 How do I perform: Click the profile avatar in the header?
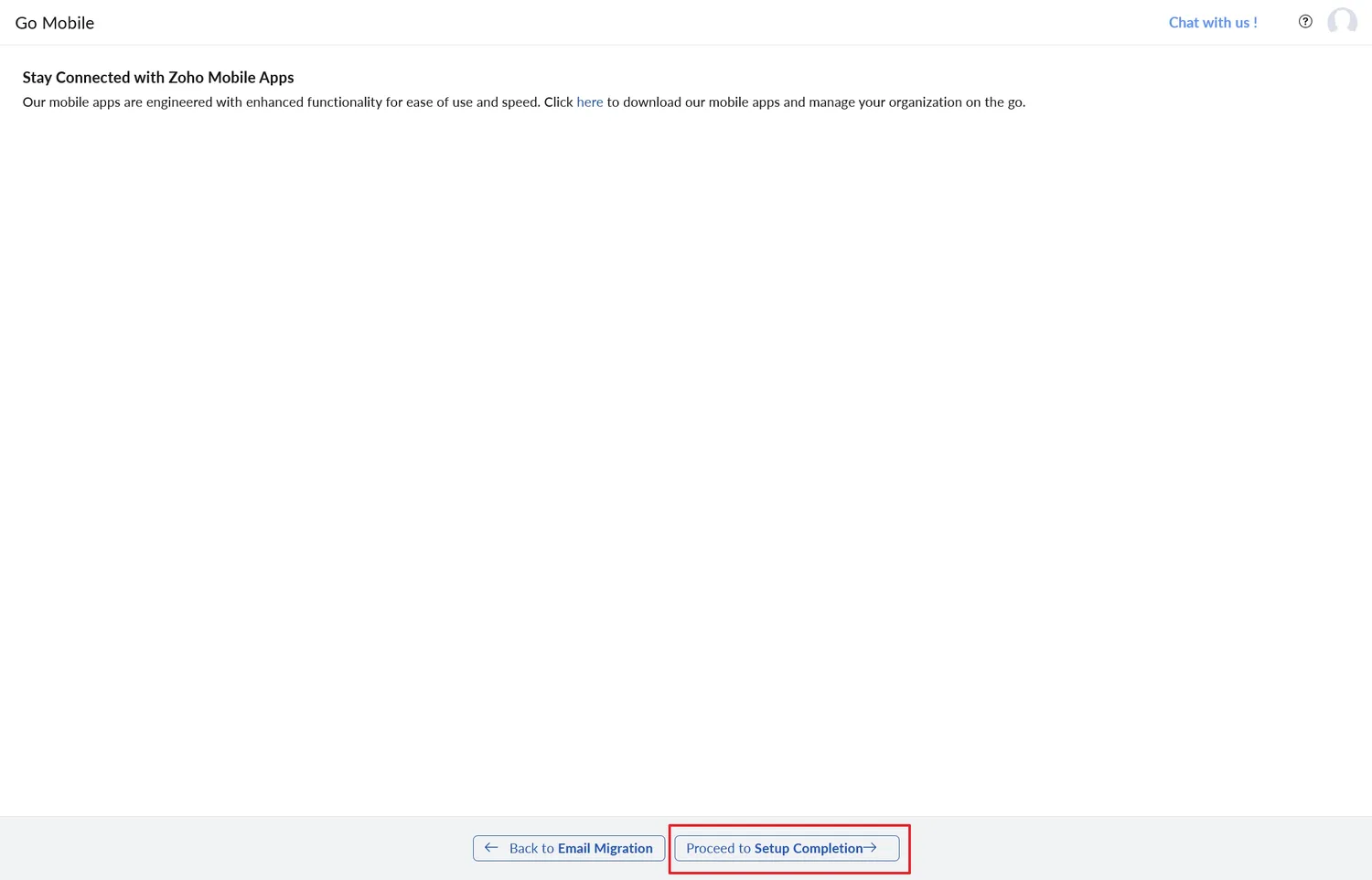pyautogui.click(x=1341, y=21)
